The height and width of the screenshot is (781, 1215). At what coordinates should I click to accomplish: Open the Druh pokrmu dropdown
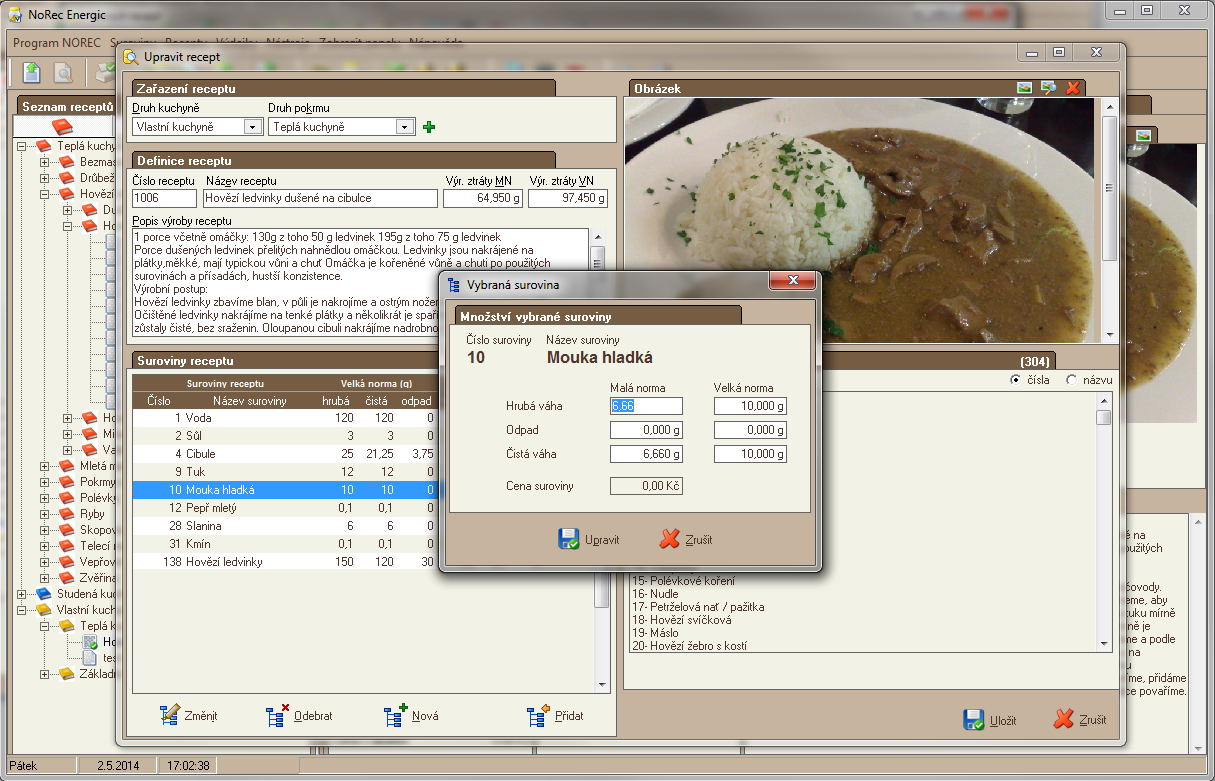(x=404, y=127)
